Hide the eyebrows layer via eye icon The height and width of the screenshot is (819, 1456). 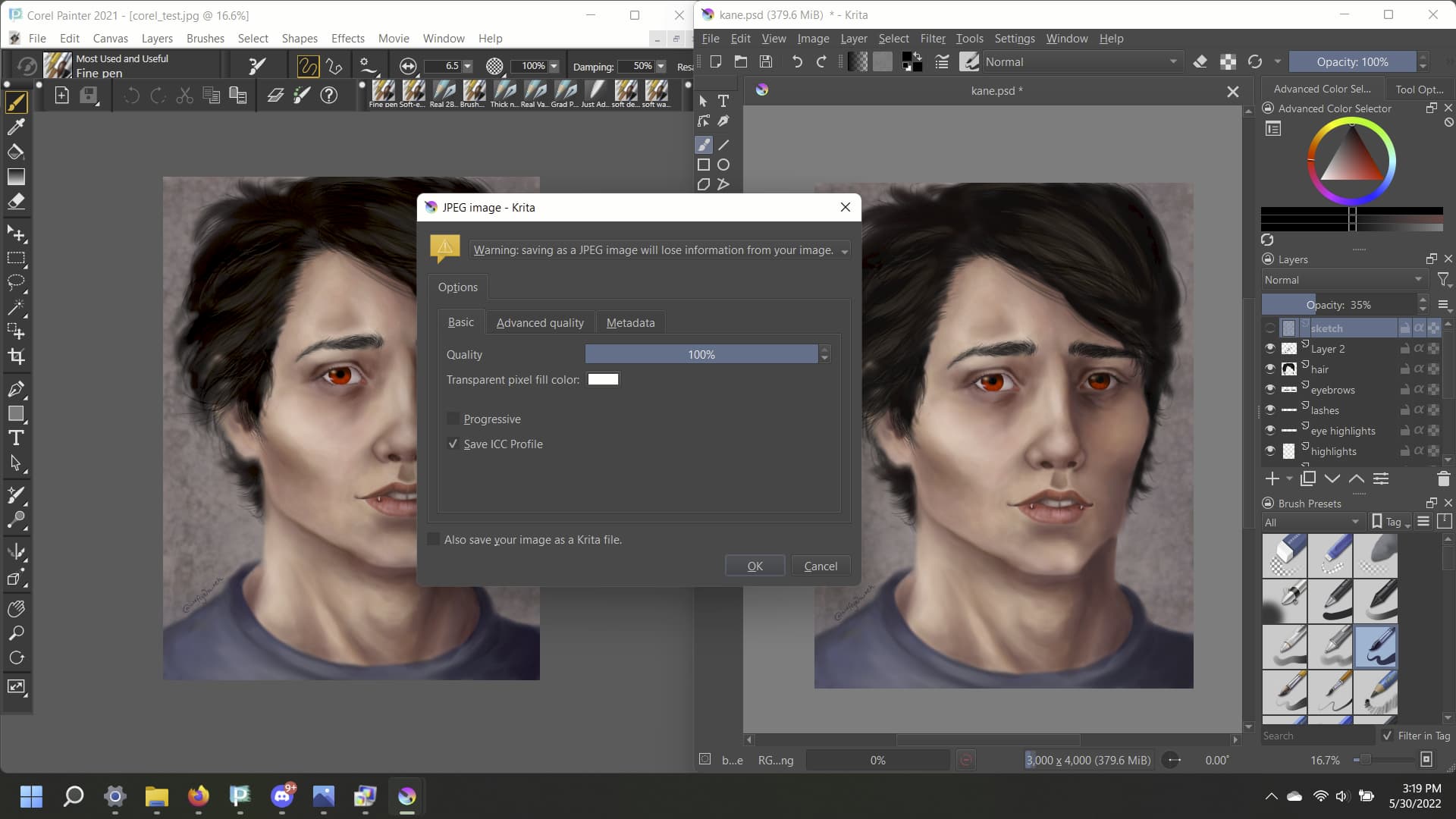[1270, 389]
